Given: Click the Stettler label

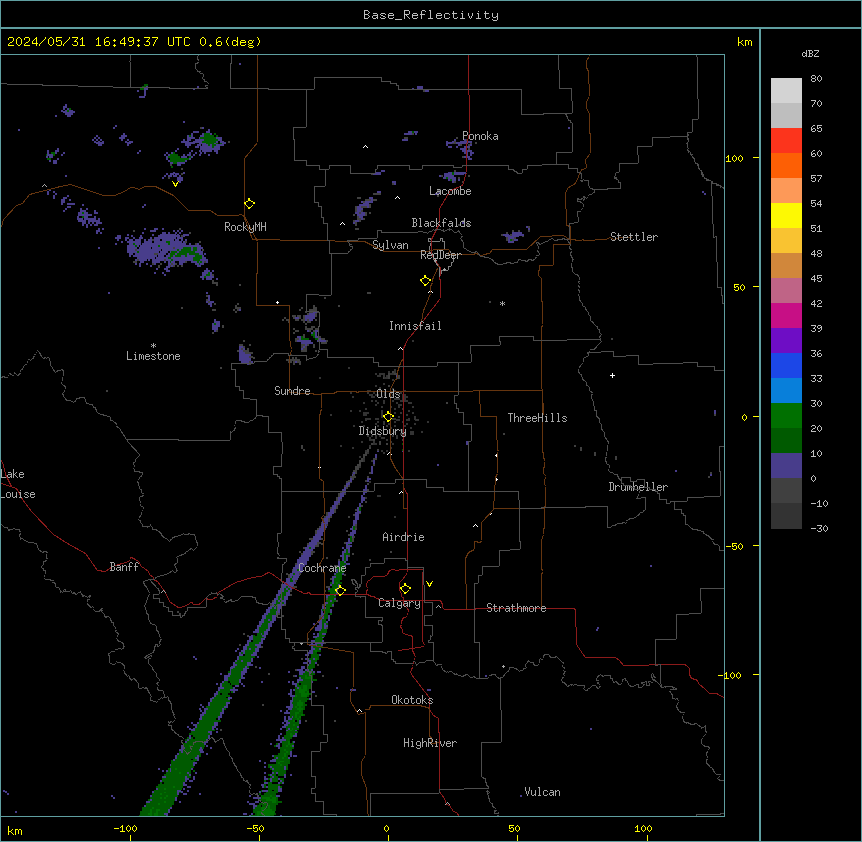Looking at the screenshot, I should pos(634,237).
